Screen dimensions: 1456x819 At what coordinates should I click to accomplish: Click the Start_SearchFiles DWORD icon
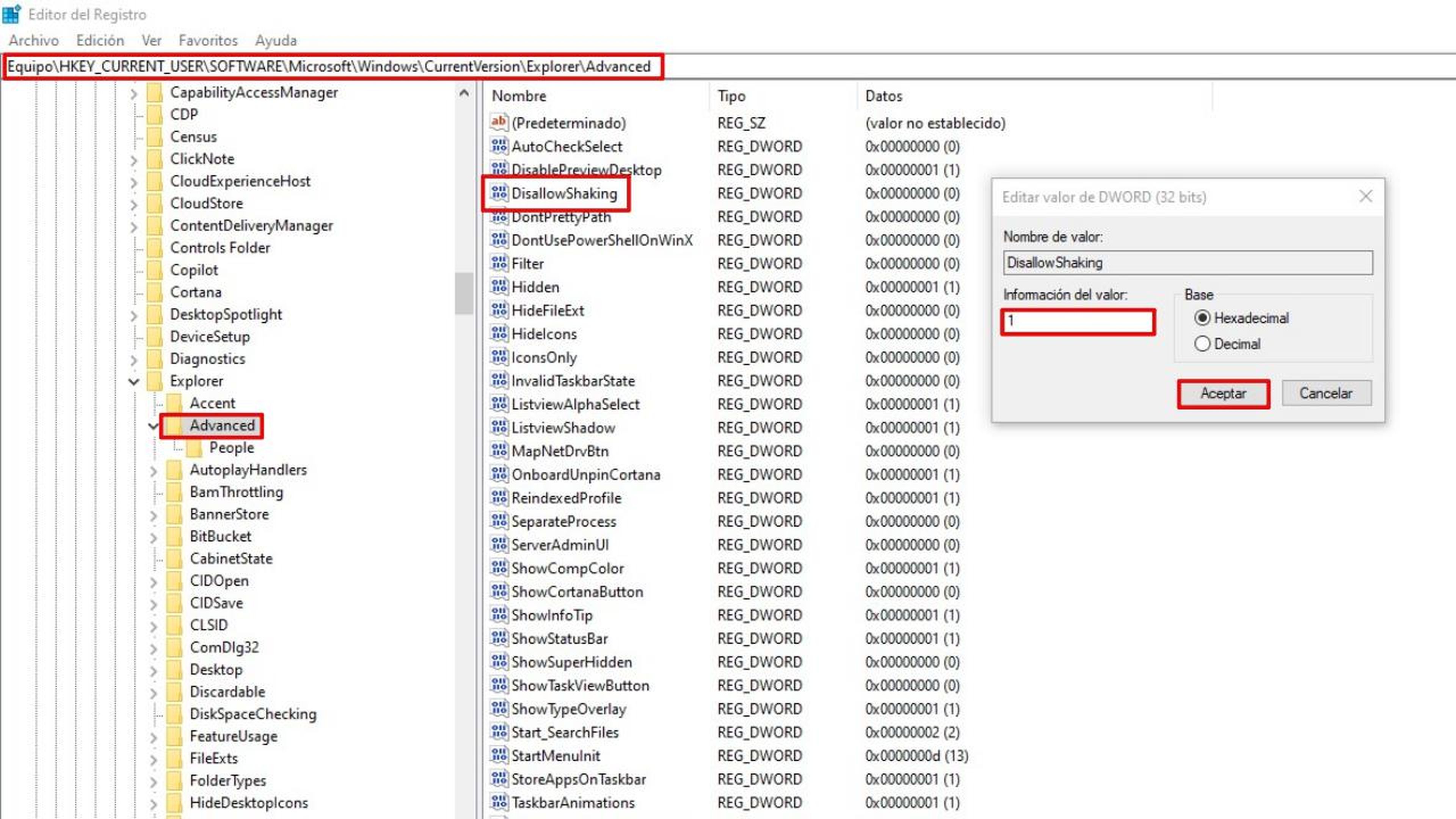point(499,732)
